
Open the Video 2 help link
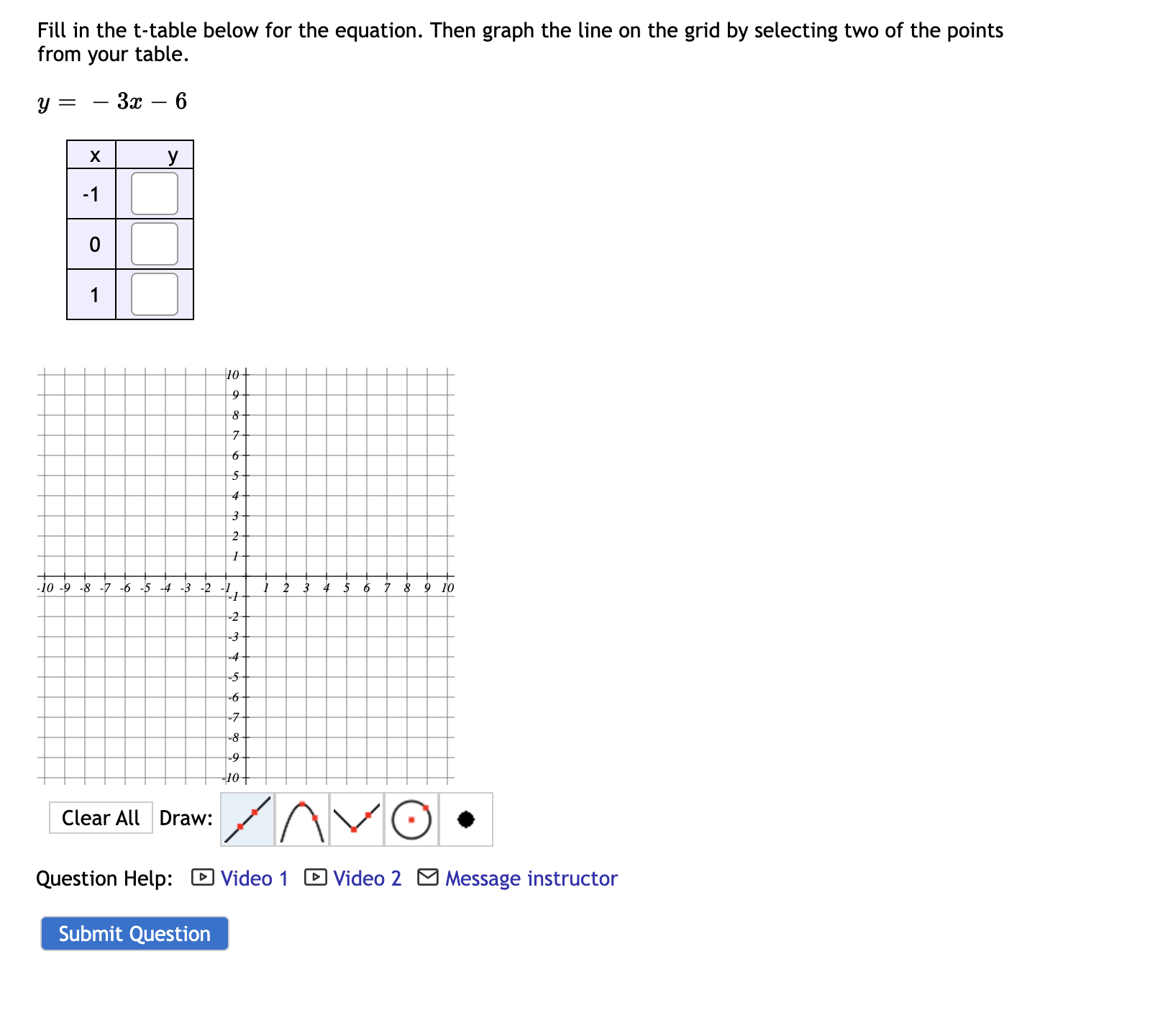368,878
